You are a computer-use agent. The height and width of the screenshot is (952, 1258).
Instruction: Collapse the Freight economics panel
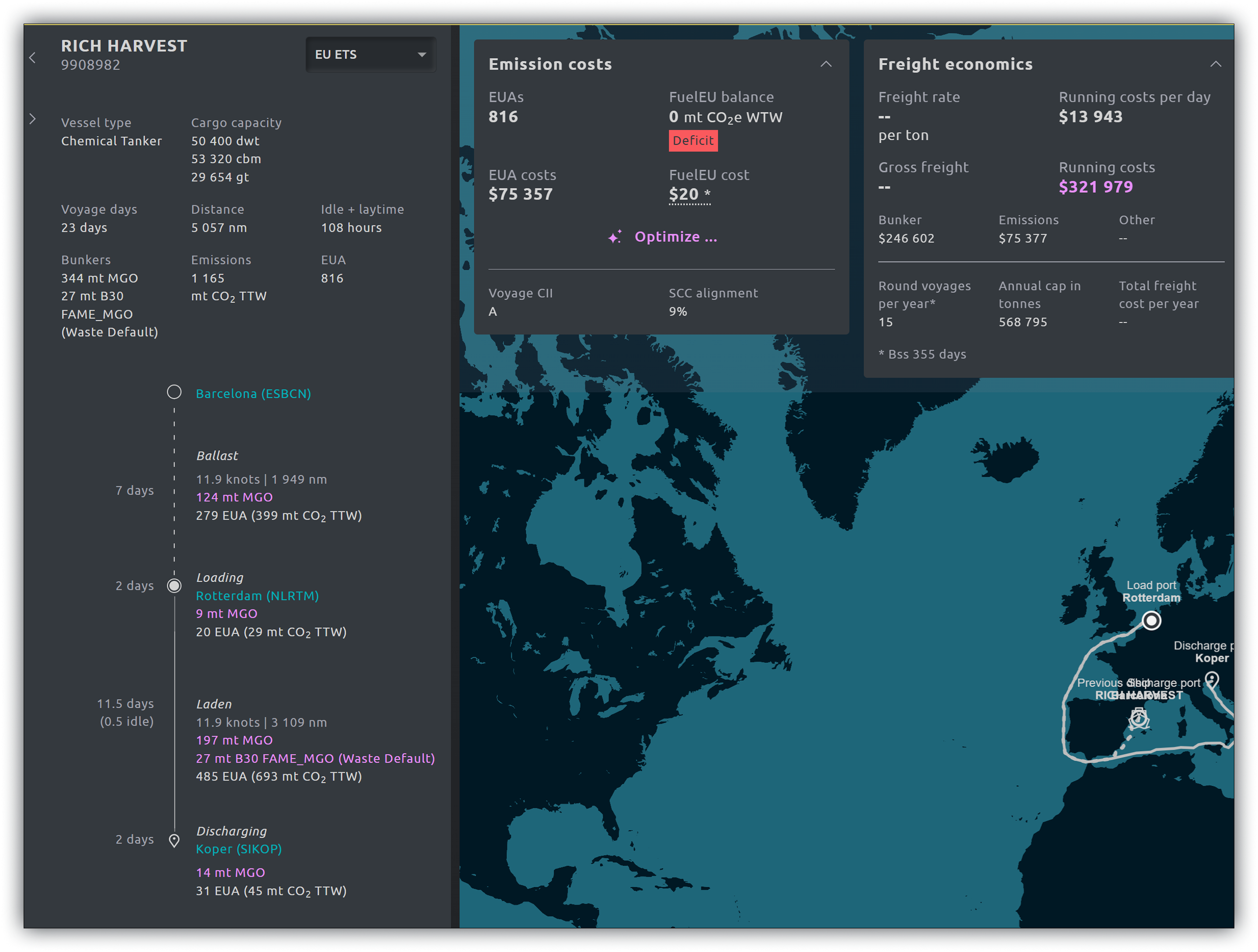1215,64
